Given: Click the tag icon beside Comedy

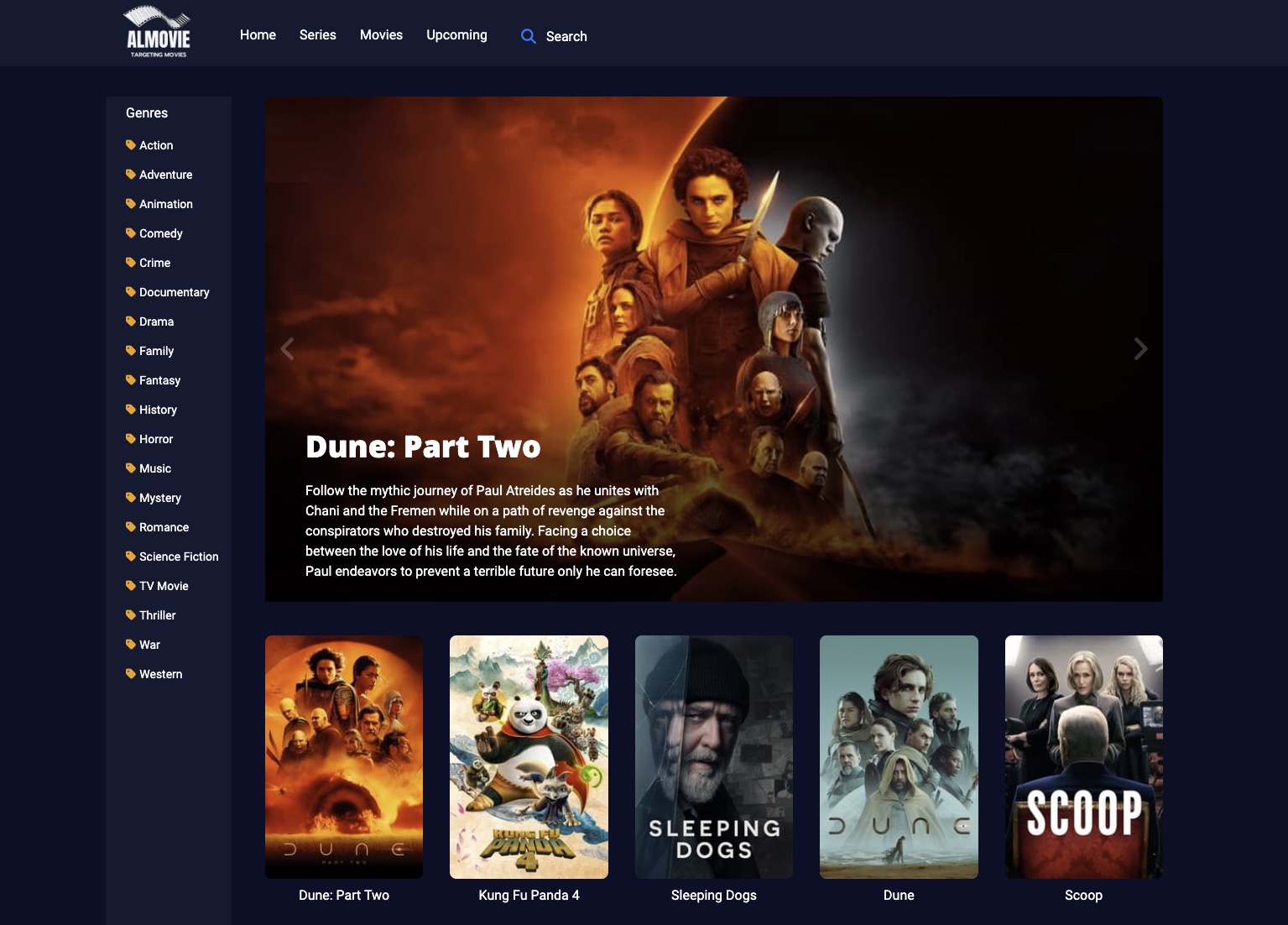Looking at the screenshot, I should 131,233.
